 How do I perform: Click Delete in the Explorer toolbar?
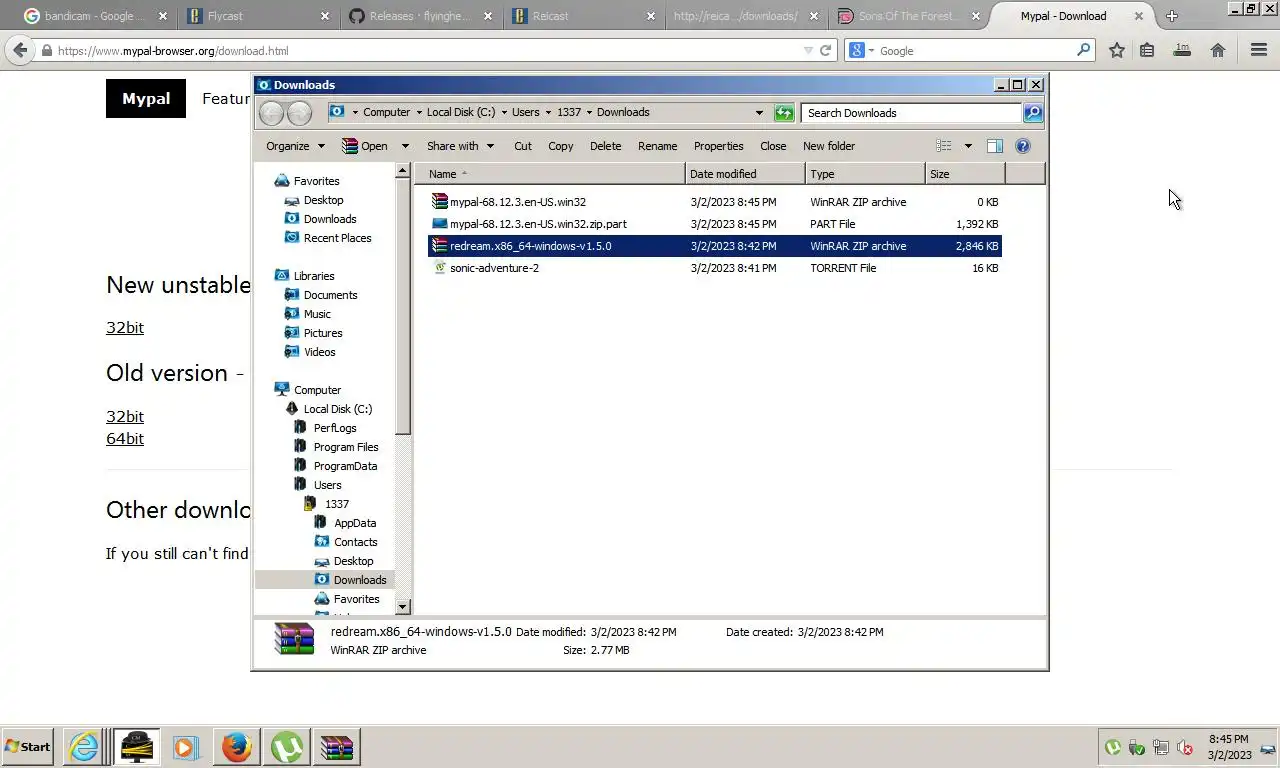pyautogui.click(x=605, y=146)
